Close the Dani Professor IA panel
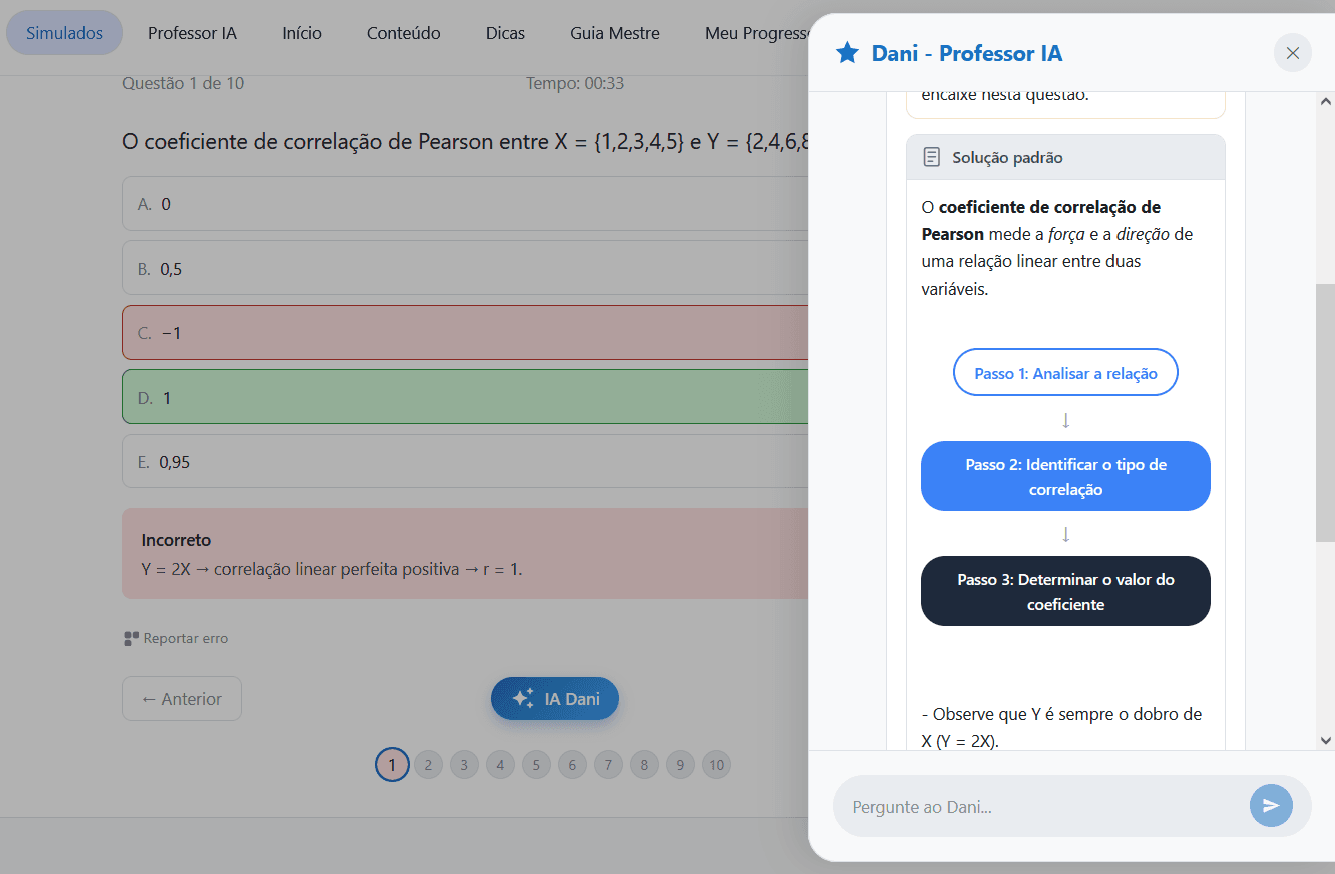The height and width of the screenshot is (874, 1335). [1292, 53]
